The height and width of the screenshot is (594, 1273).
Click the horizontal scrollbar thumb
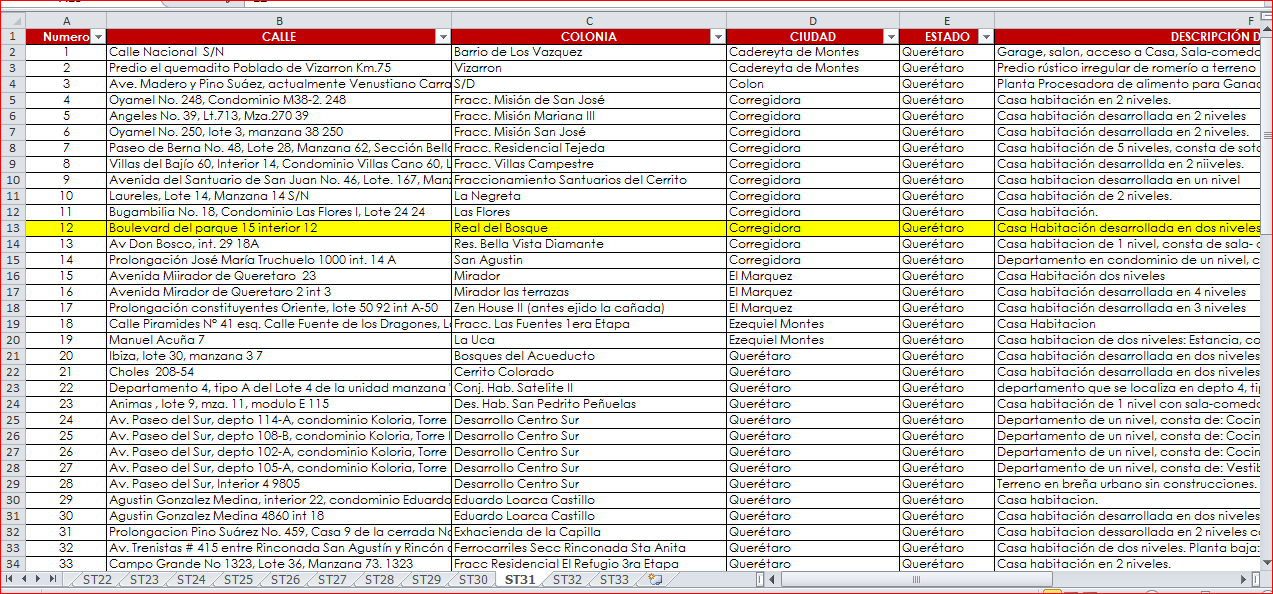[916, 579]
